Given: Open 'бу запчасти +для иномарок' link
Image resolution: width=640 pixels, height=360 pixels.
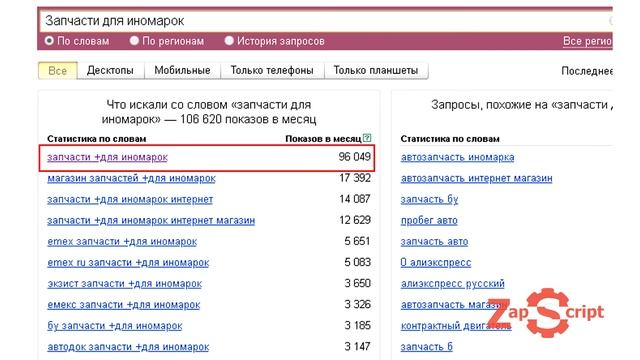Looking at the screenshot, I should click(x=115, y=326).
